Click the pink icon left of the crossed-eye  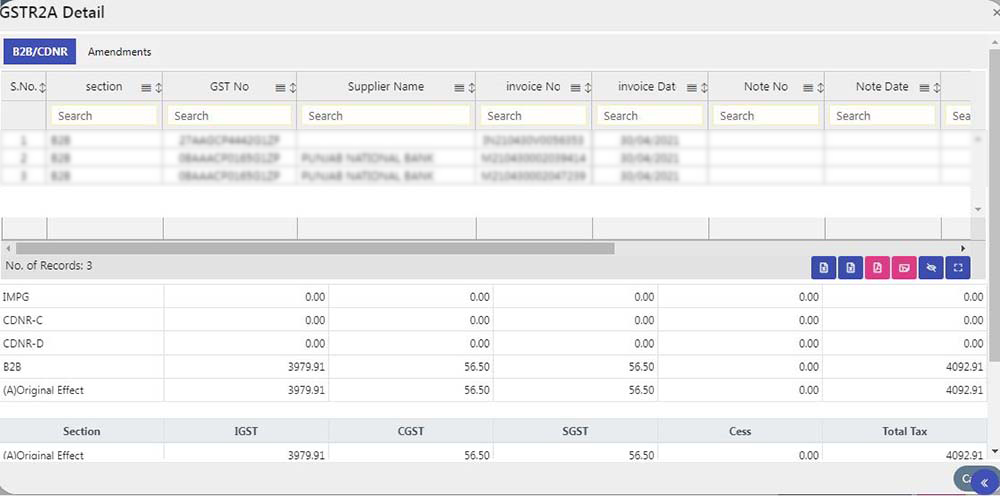tap(904, 268)
